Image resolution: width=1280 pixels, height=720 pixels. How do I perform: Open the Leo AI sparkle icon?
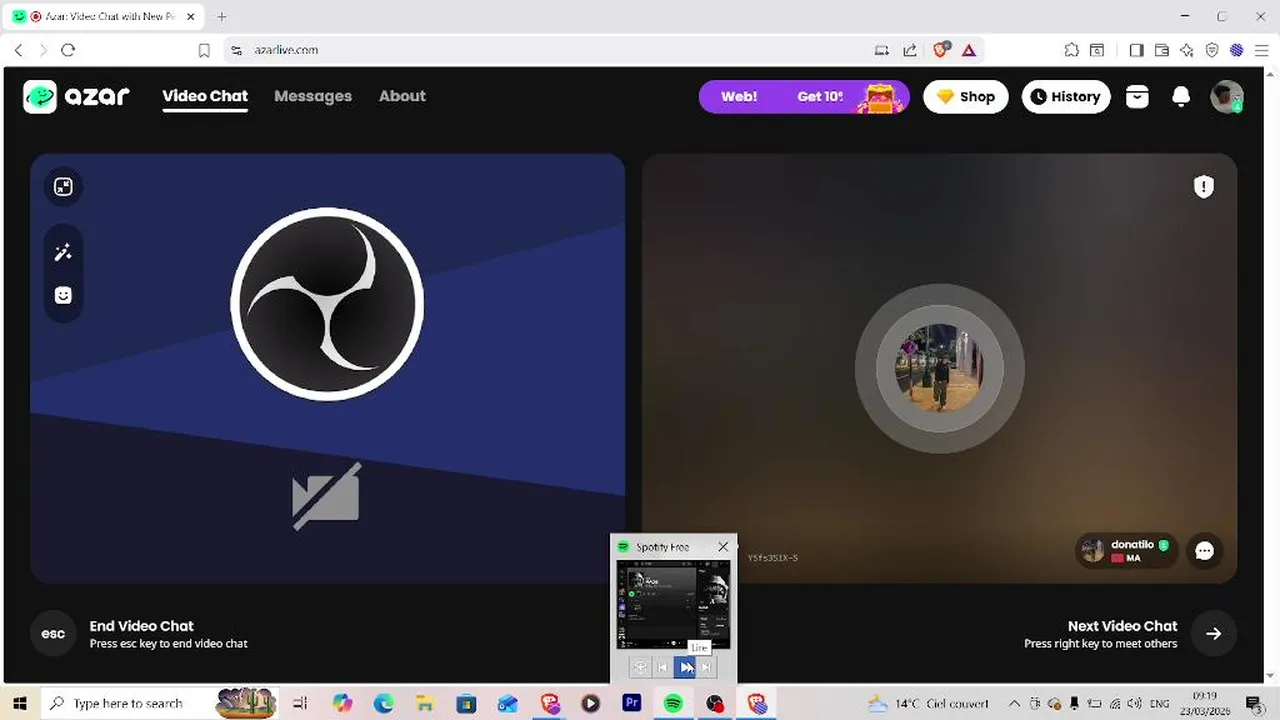1187,50
